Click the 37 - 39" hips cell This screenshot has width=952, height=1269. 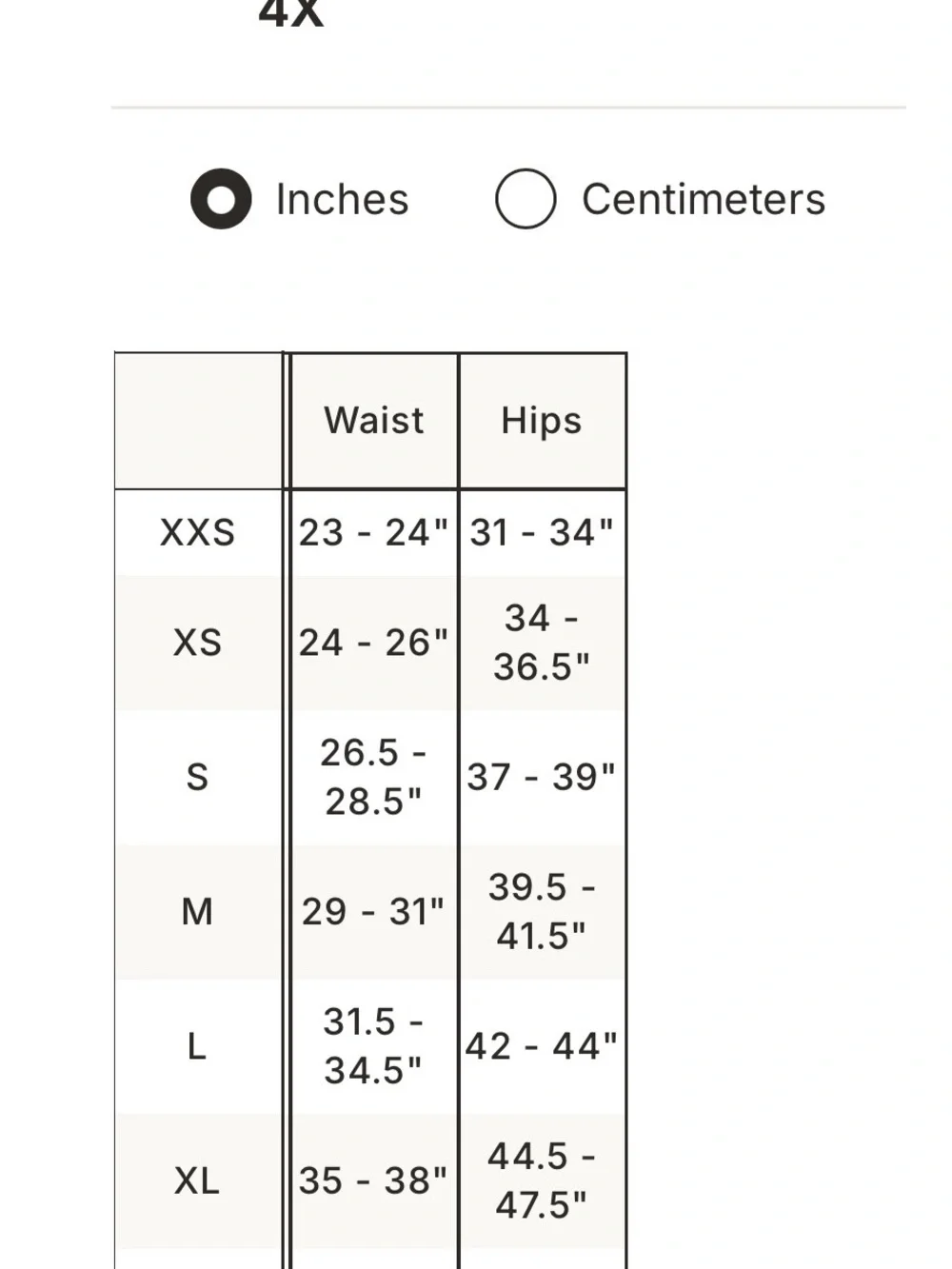point(542,777)
